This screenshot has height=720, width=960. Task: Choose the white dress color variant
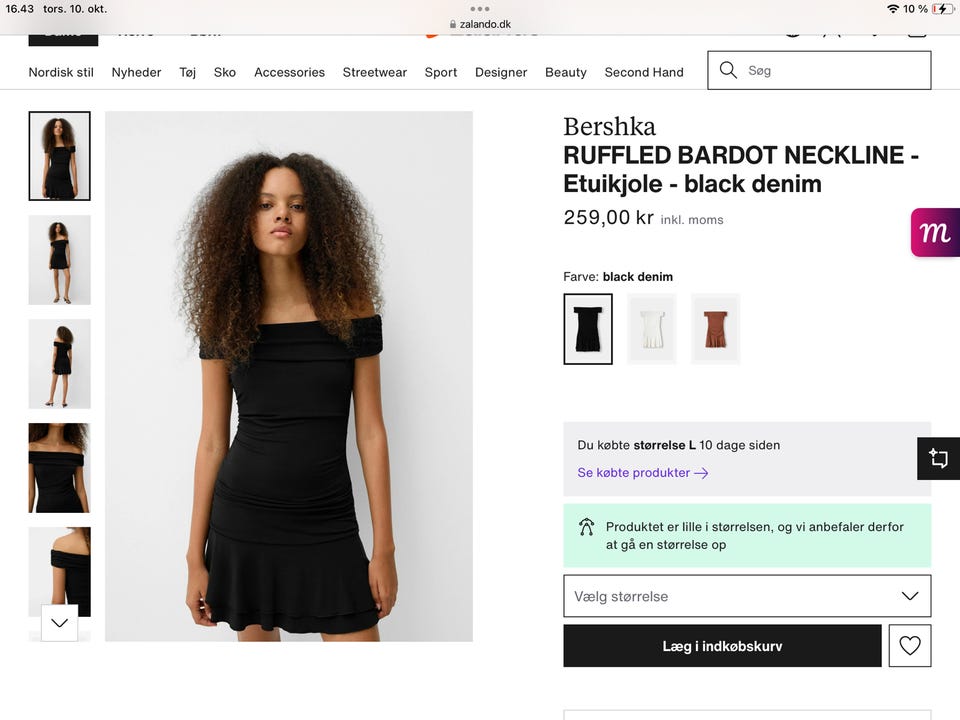pyautogui.click(x=652, y=329)
